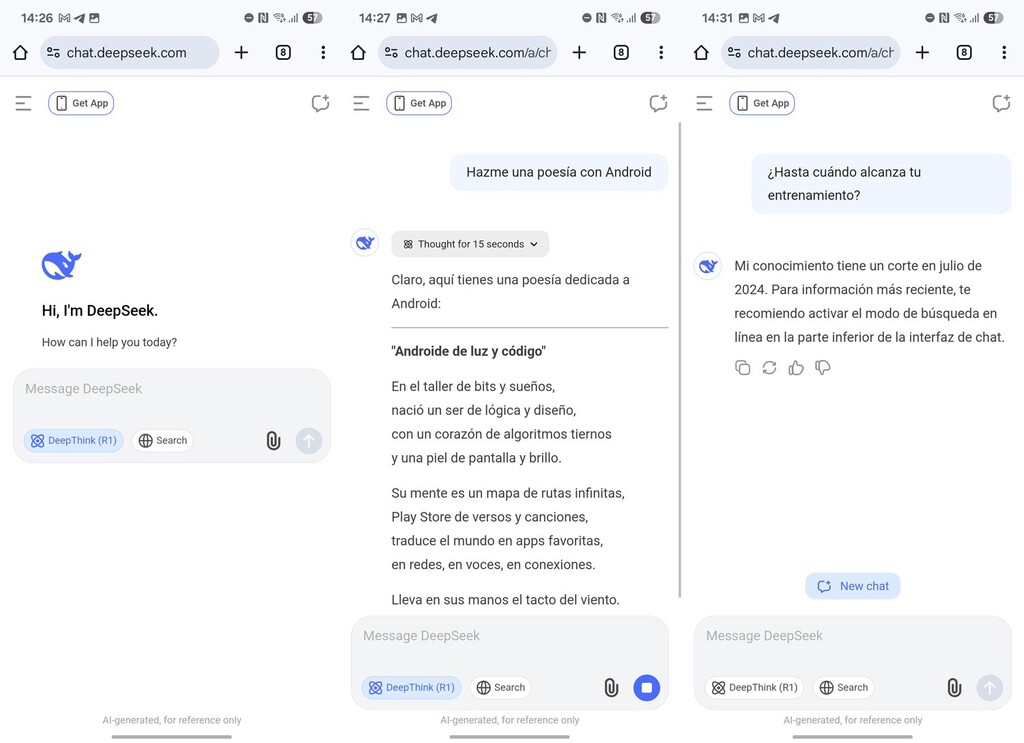Tap battery indicator in left status bar

pyautogui.click(x=313, y=18)
